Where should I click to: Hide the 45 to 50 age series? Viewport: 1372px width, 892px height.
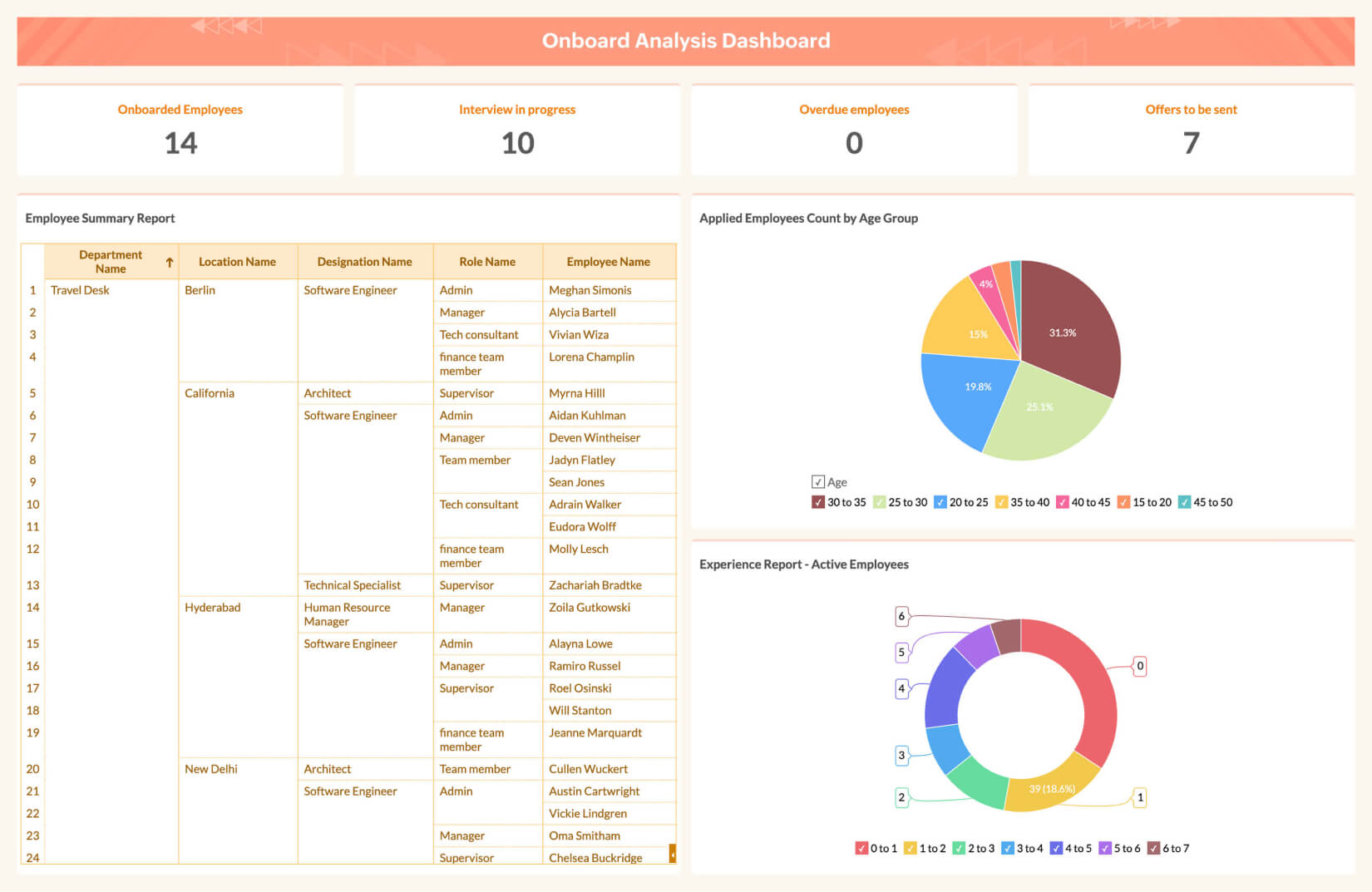1184,502
